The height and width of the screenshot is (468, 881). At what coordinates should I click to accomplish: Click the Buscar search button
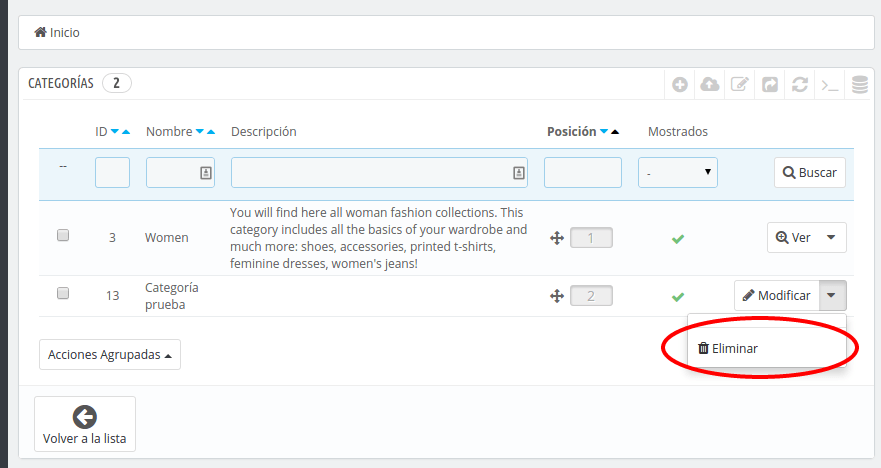pyautogui.click(x=810, y=172)
